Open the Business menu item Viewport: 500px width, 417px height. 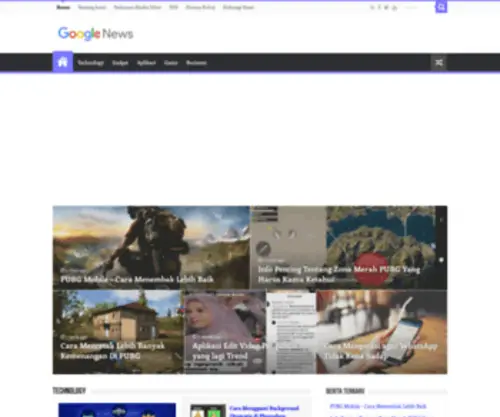(196, 62)
